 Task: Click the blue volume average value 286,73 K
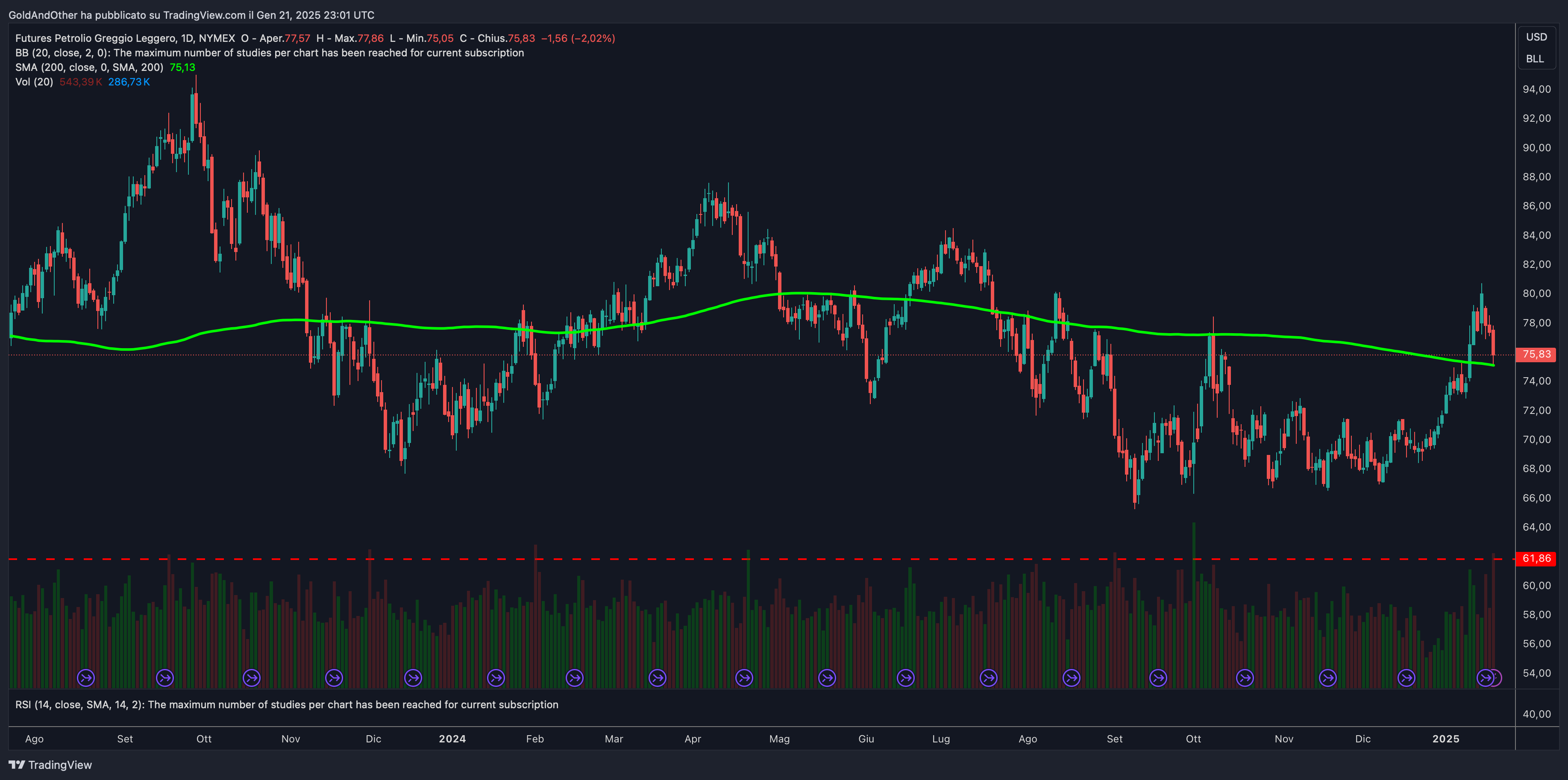coord(129,82)
